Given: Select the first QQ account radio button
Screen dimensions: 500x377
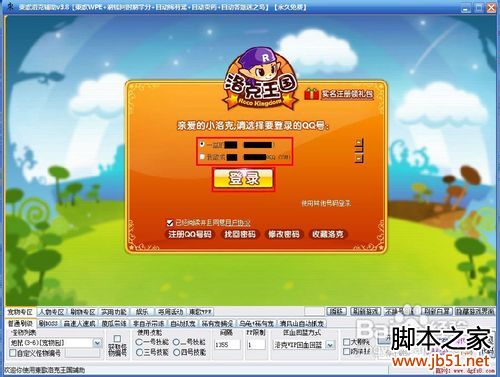Looking at the screenshot, I should point(202,144).
